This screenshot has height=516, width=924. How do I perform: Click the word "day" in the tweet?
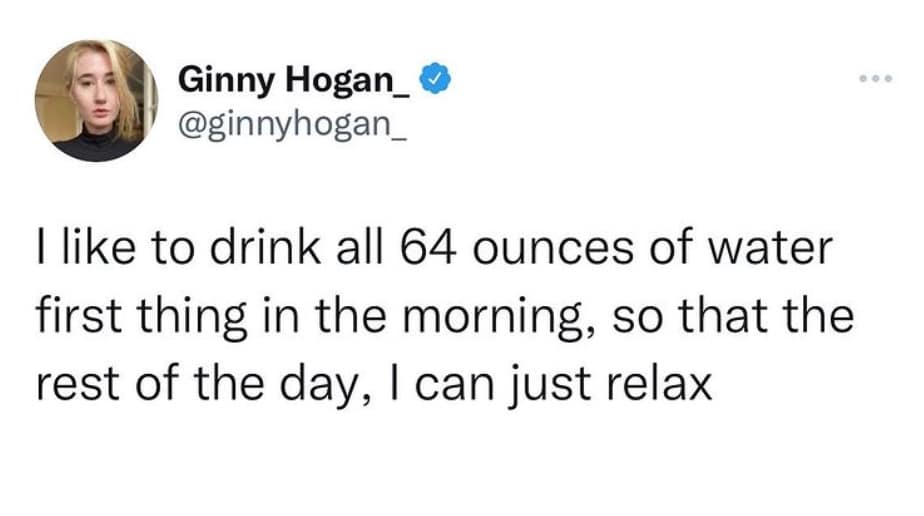(x=316, y=386)
